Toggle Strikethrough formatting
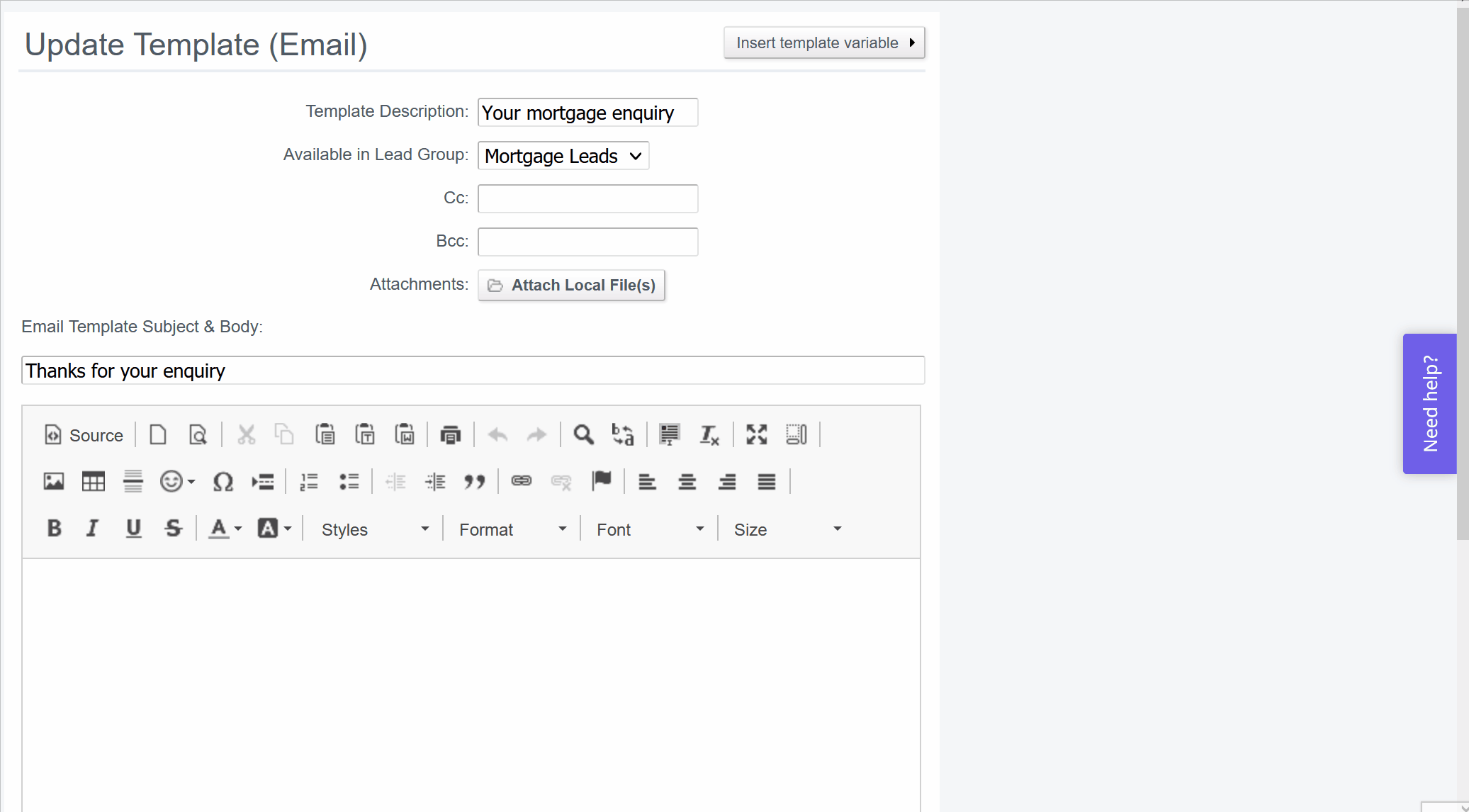Image resolution: width=1469 pixels, height=812 pixels. pos(173,529)
